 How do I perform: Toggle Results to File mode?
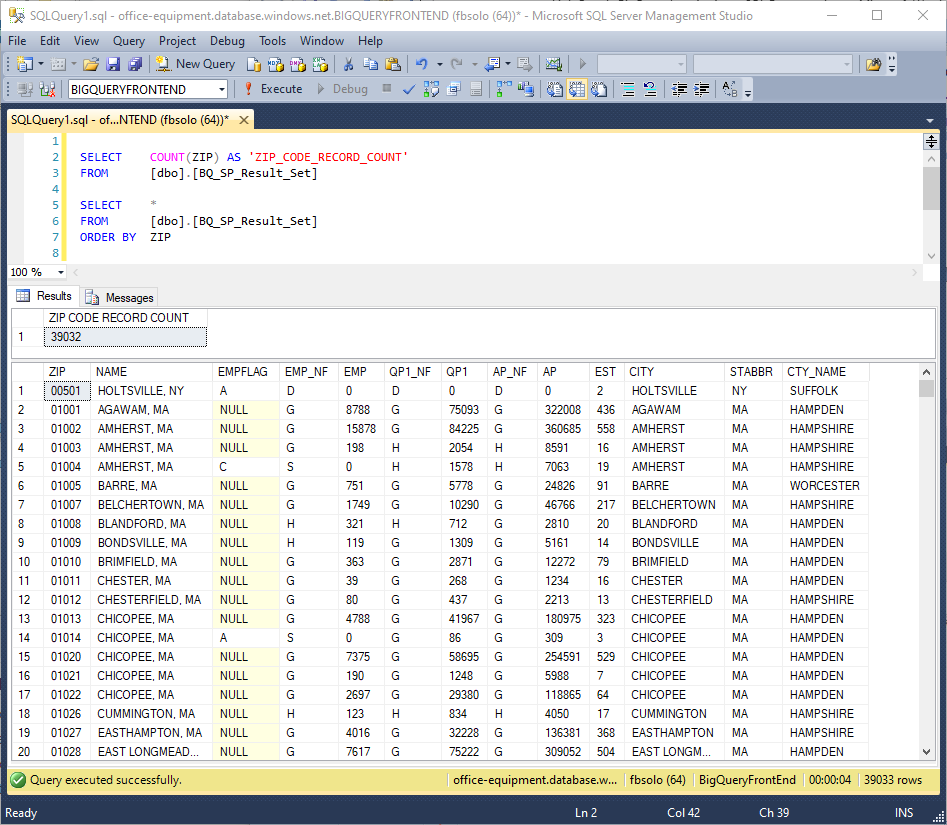tap(599, 89)
